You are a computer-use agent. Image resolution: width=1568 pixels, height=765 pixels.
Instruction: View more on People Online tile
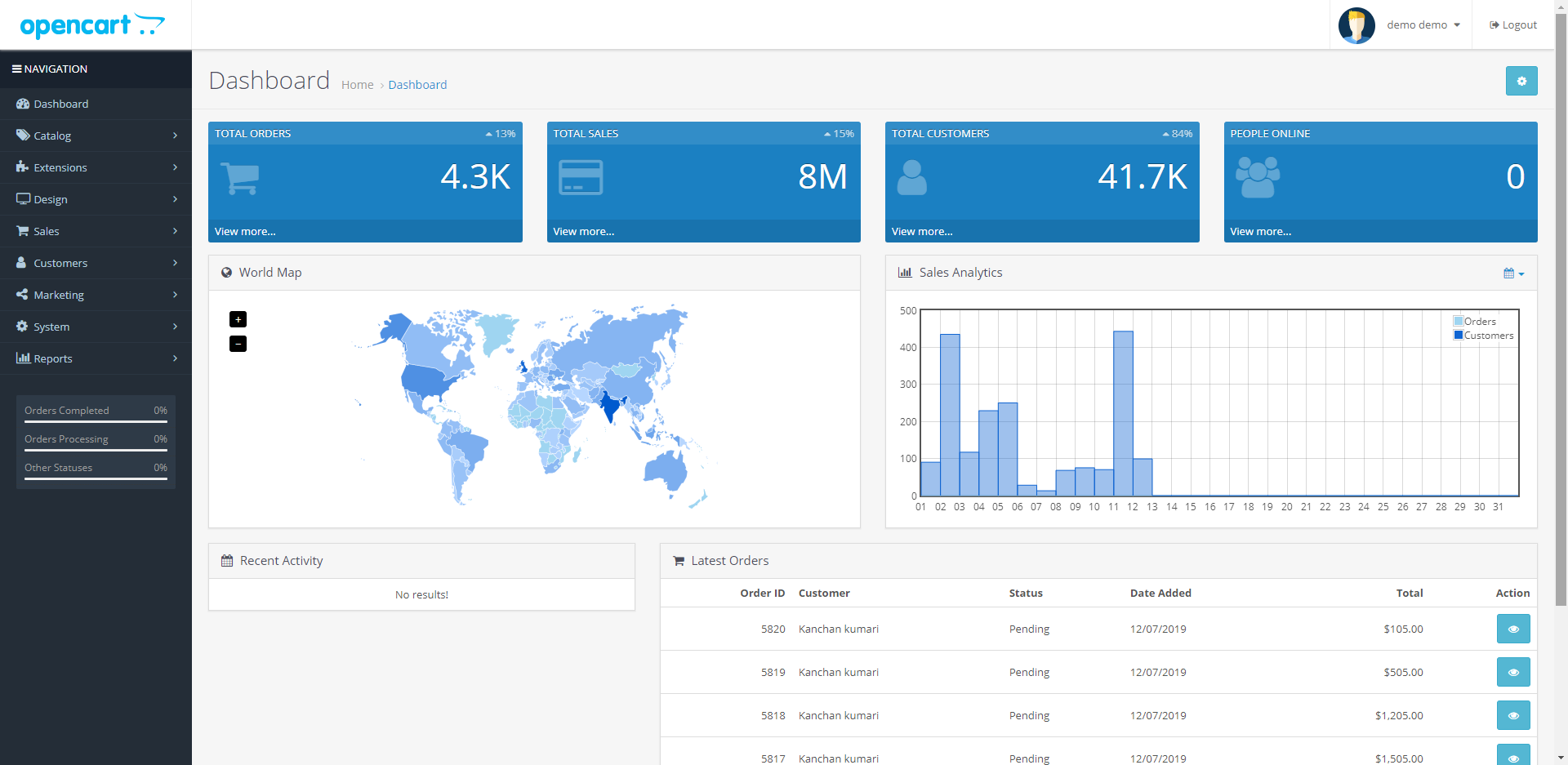coord(1261,232)
